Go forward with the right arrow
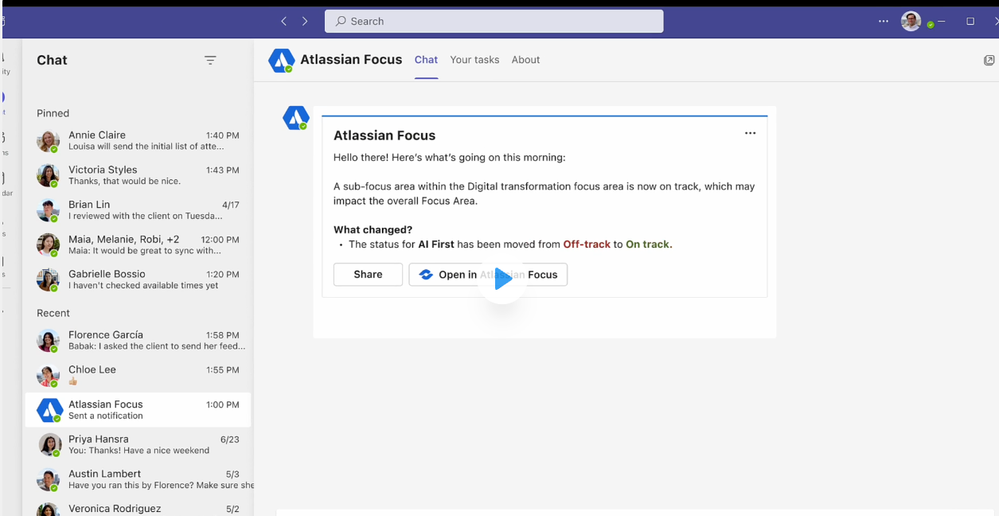Image resolution: width=999 pixels, height=516 pixels. (x=305, y=21)
